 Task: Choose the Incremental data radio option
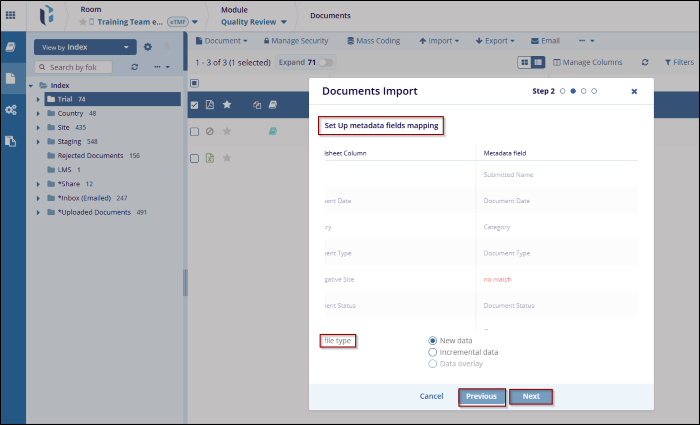[432, 352]
